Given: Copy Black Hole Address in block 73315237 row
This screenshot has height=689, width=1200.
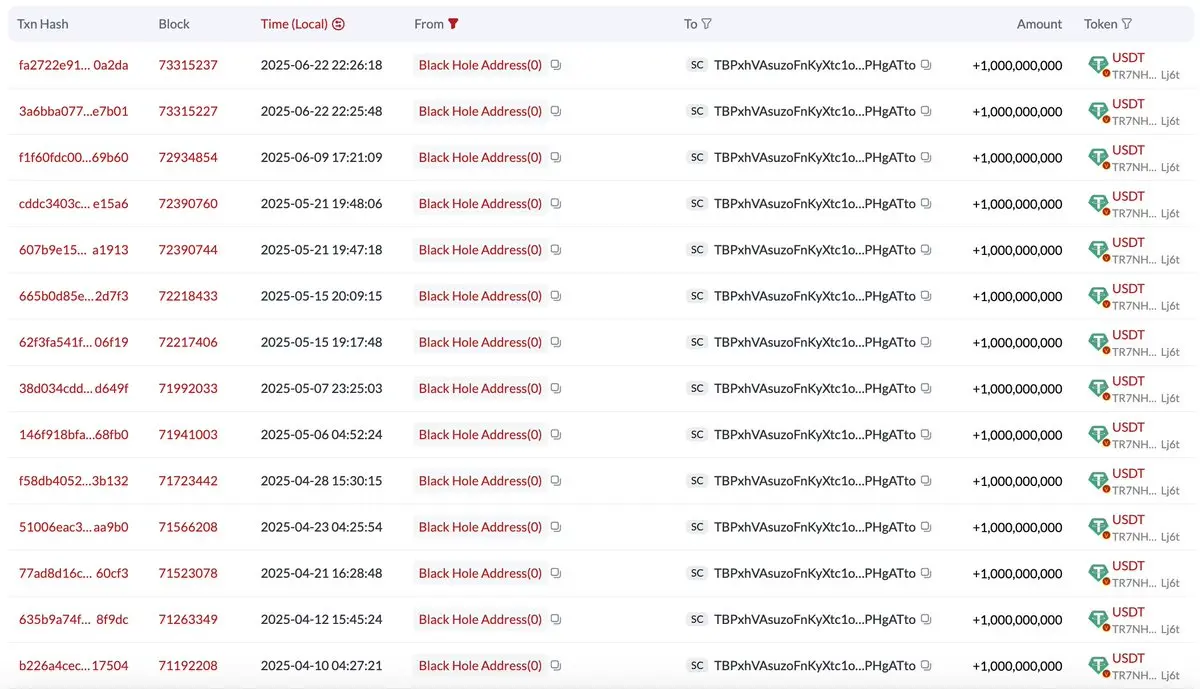Looking at the screenshot, I should click(556, 65).
